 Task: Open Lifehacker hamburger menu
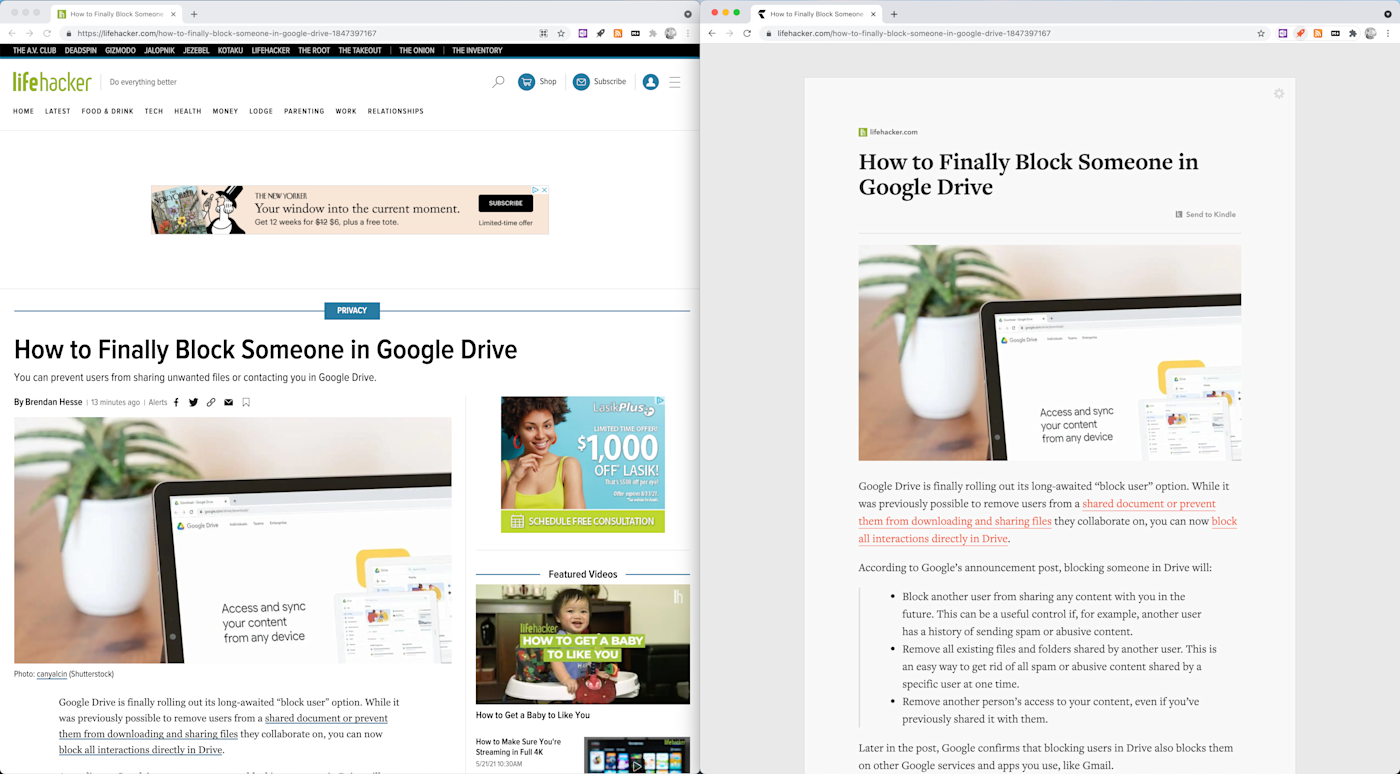click(x=675, y=82)
